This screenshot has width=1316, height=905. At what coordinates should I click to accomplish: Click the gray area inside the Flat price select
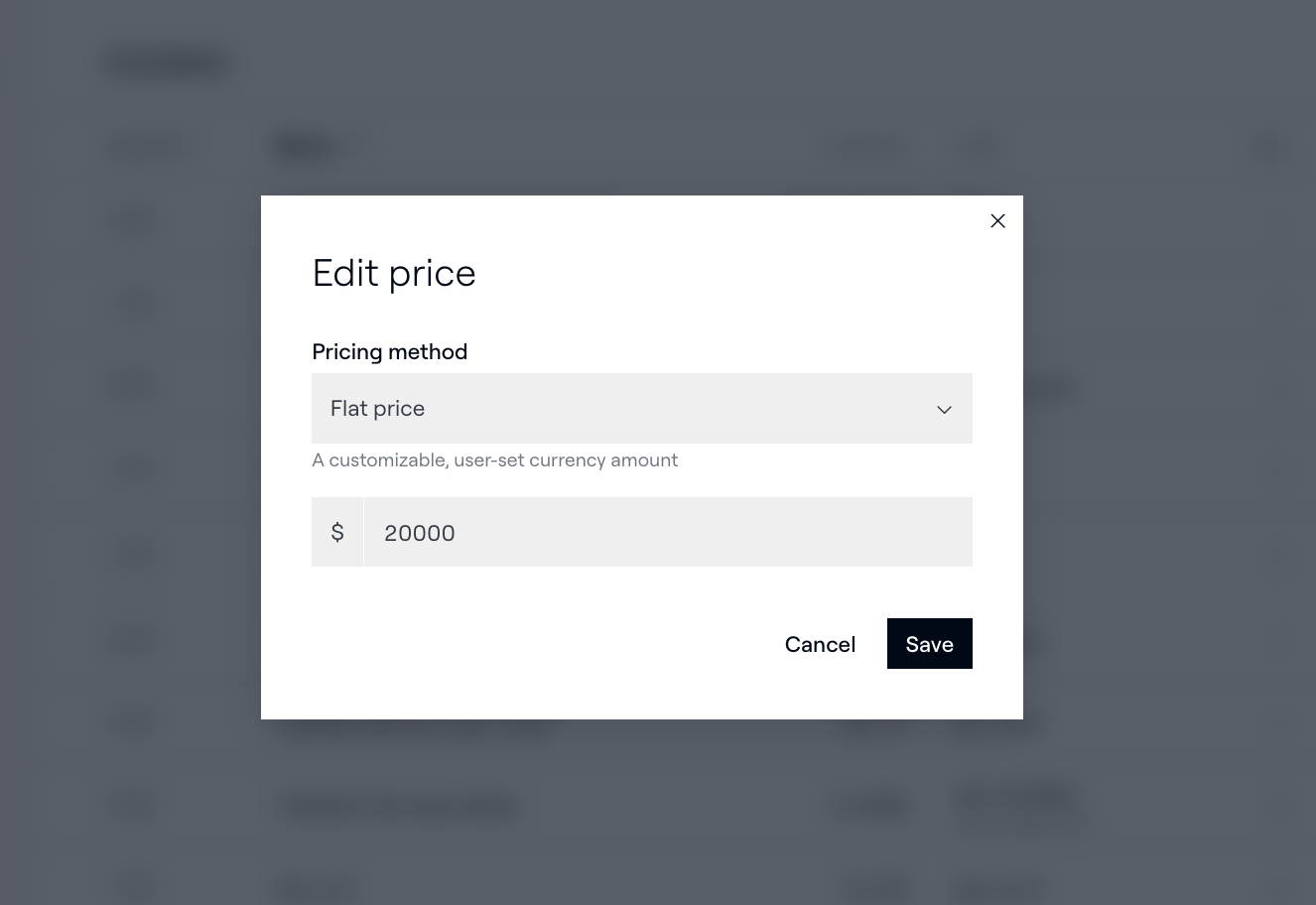pos(675,408)
